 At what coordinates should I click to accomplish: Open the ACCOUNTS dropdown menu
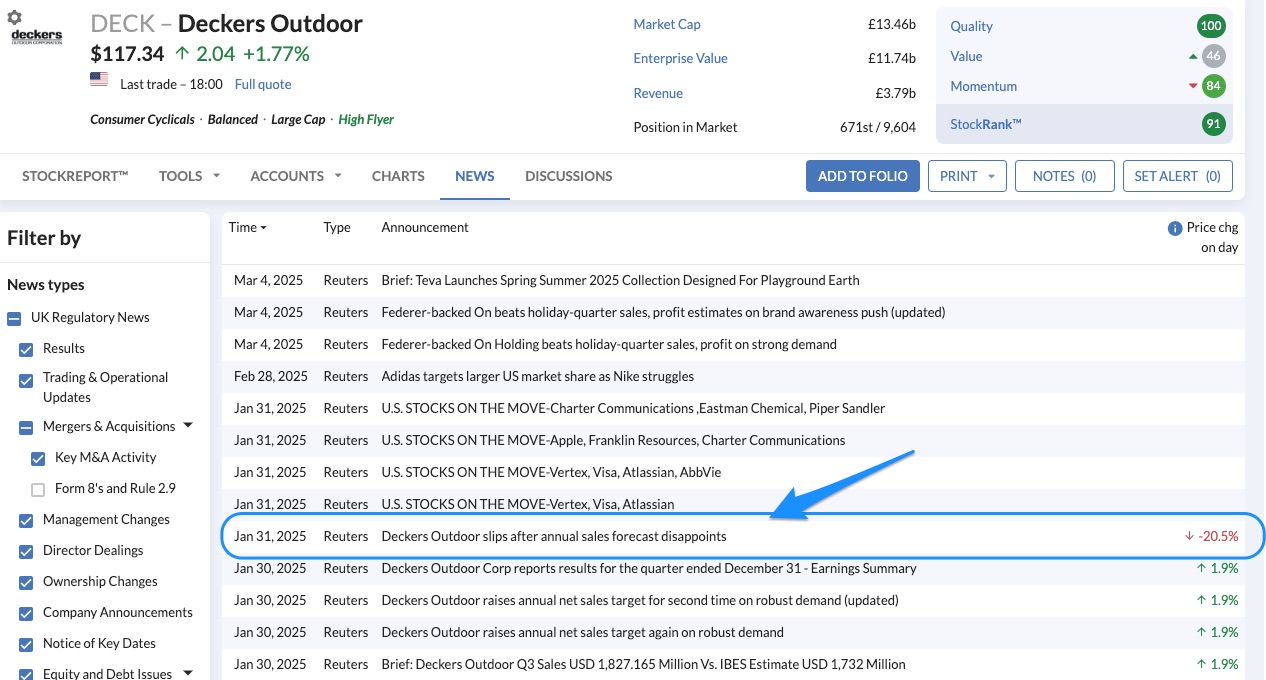296,176
